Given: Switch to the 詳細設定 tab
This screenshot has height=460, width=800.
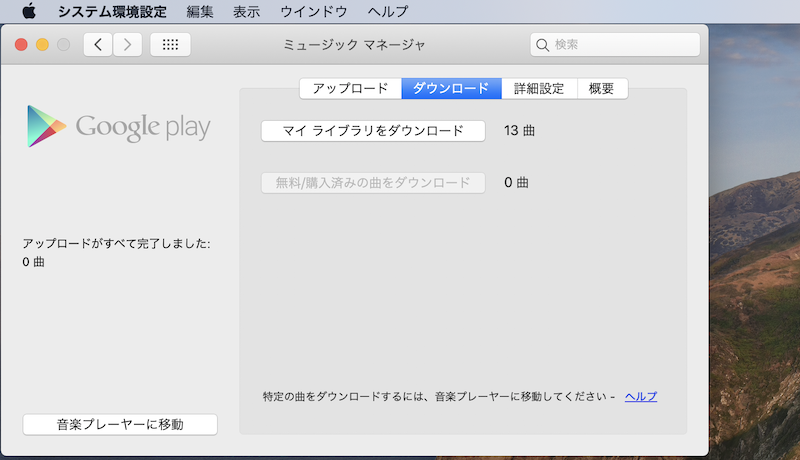Looking at the screenshot, I should click(539, 88).
